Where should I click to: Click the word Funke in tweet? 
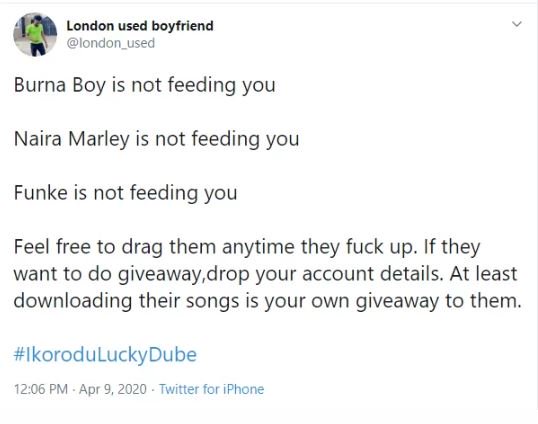click(41, 192)
